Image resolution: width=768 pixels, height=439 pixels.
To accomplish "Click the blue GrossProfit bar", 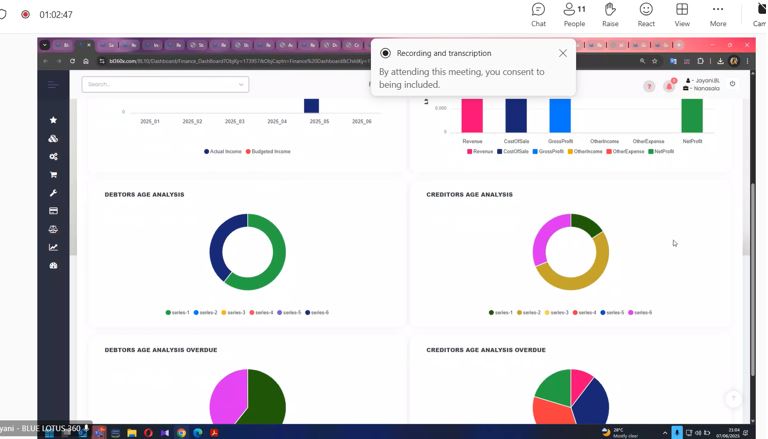I will click(x=560, y=116).
